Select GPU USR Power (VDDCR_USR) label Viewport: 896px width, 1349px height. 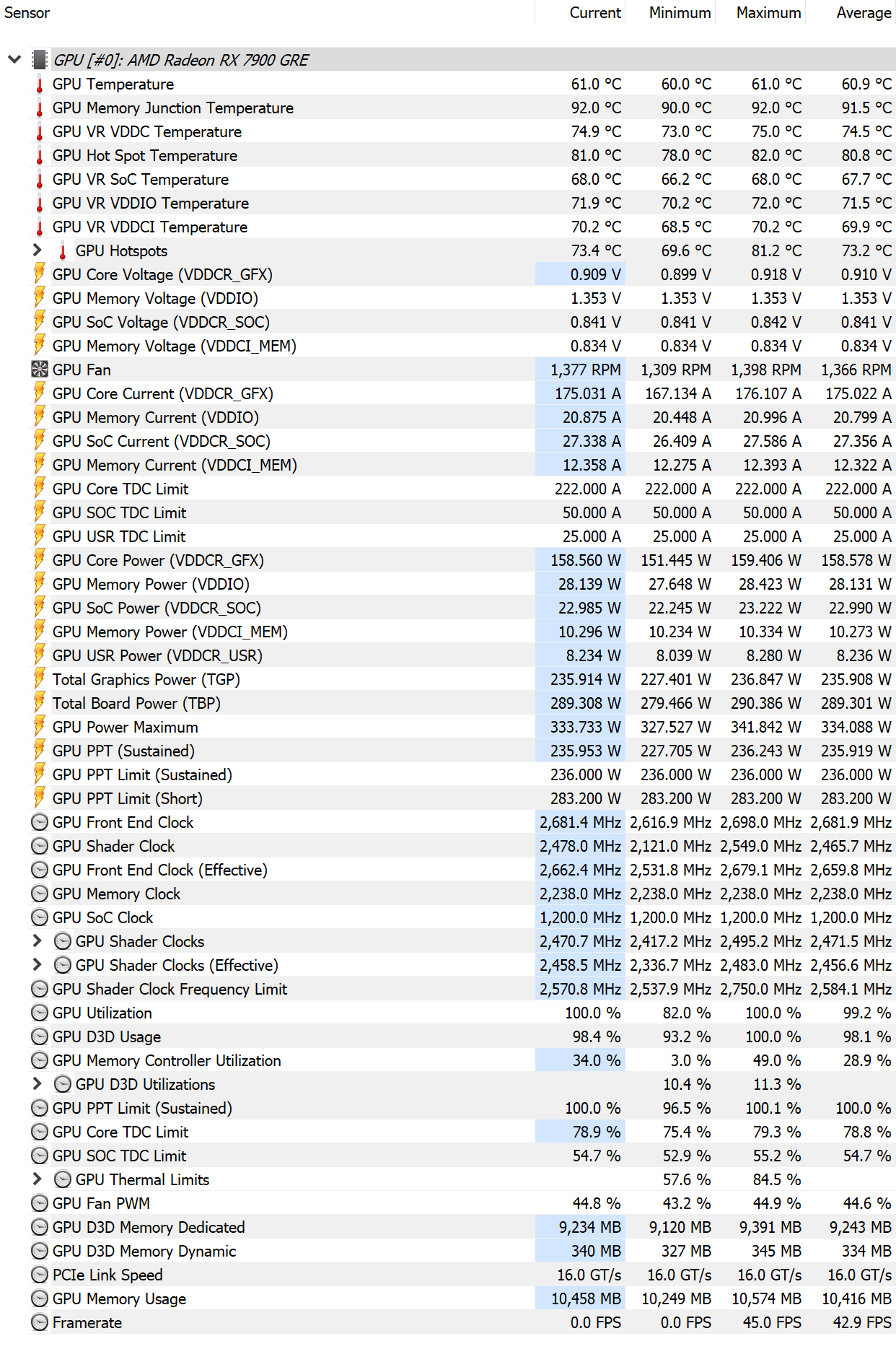pyautogui.click(x=157, y=655)
